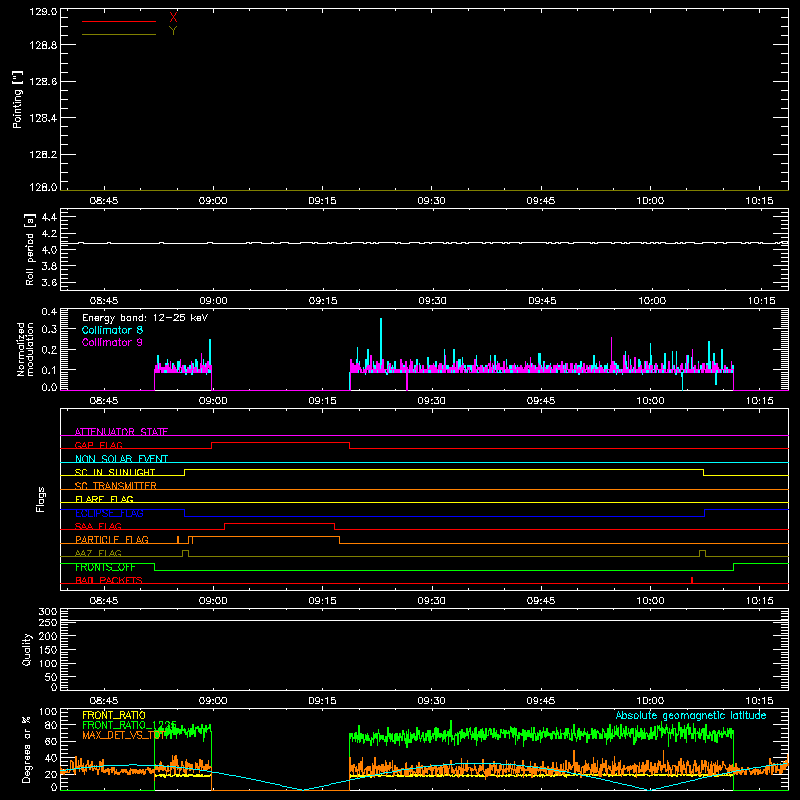Click the magenta 'Collimator 9' legend entry
The image size is (800, 800).
pyautogui.click(x=112, y=342)
